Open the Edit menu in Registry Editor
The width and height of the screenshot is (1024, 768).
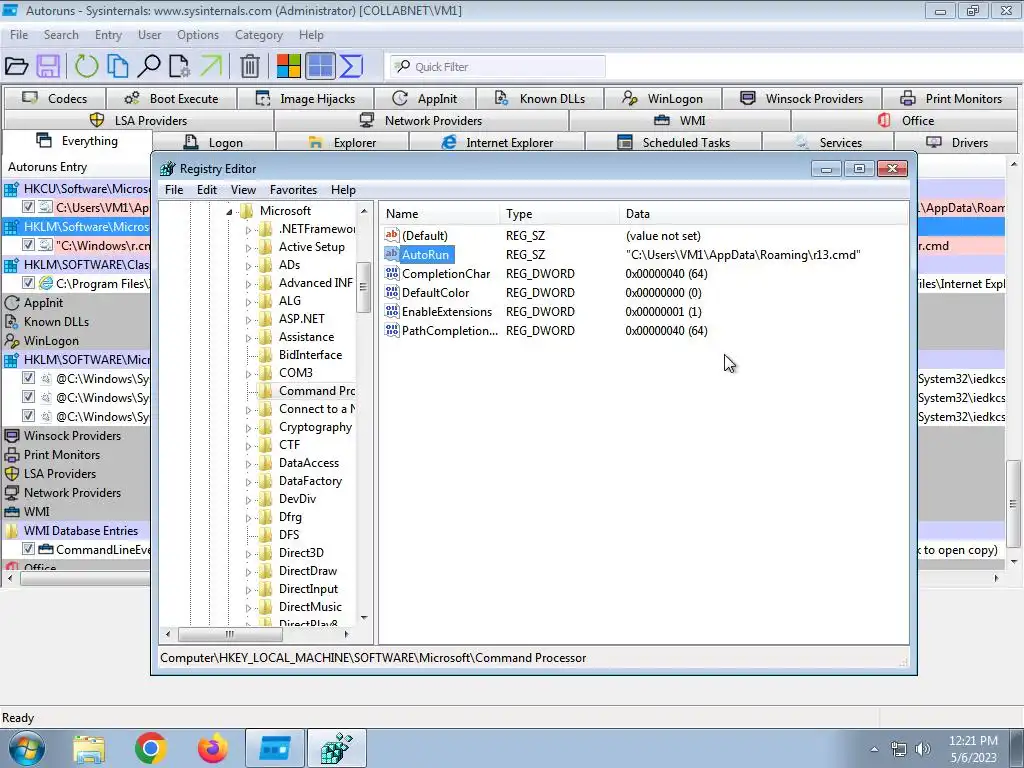tap(206, 189)
